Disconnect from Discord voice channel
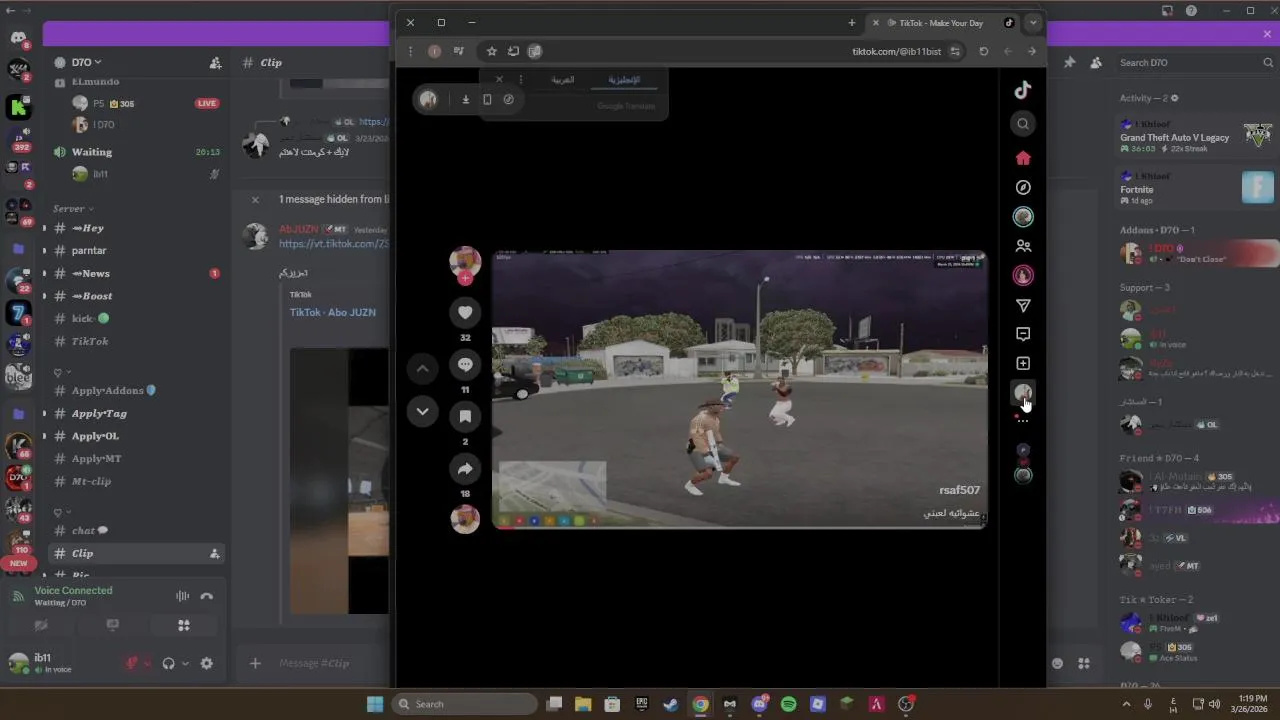This screenshot has height=720, width=1280. (207, 596)
